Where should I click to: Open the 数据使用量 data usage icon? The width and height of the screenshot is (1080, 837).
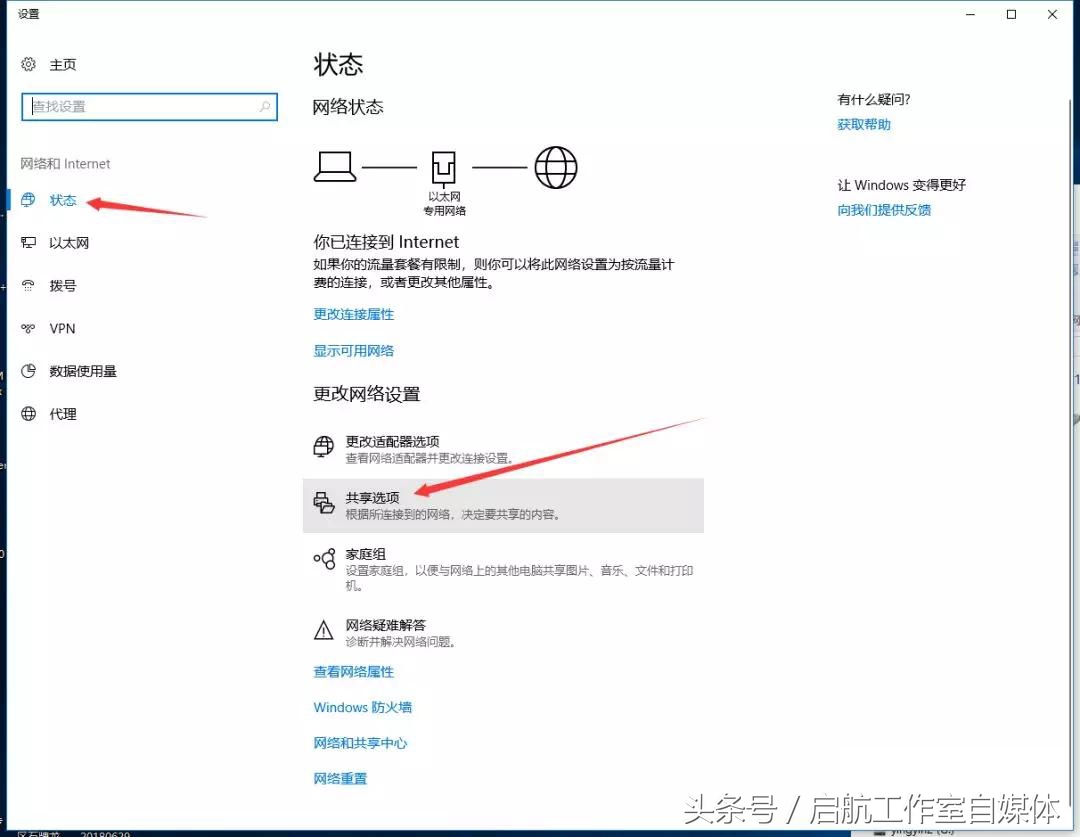(27, 371)
